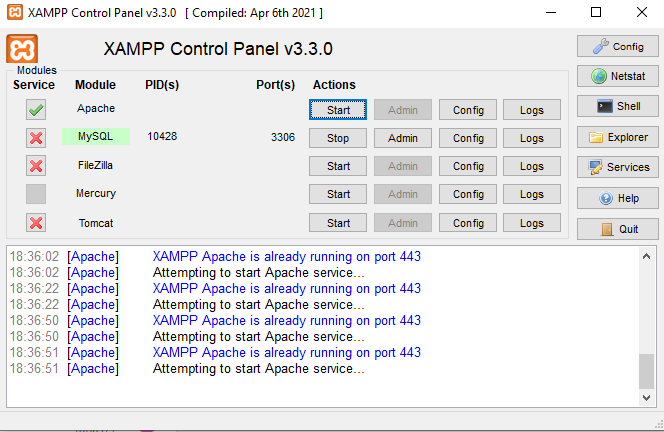
Task: Start the Apache module
Action: [x=338, y=109]
